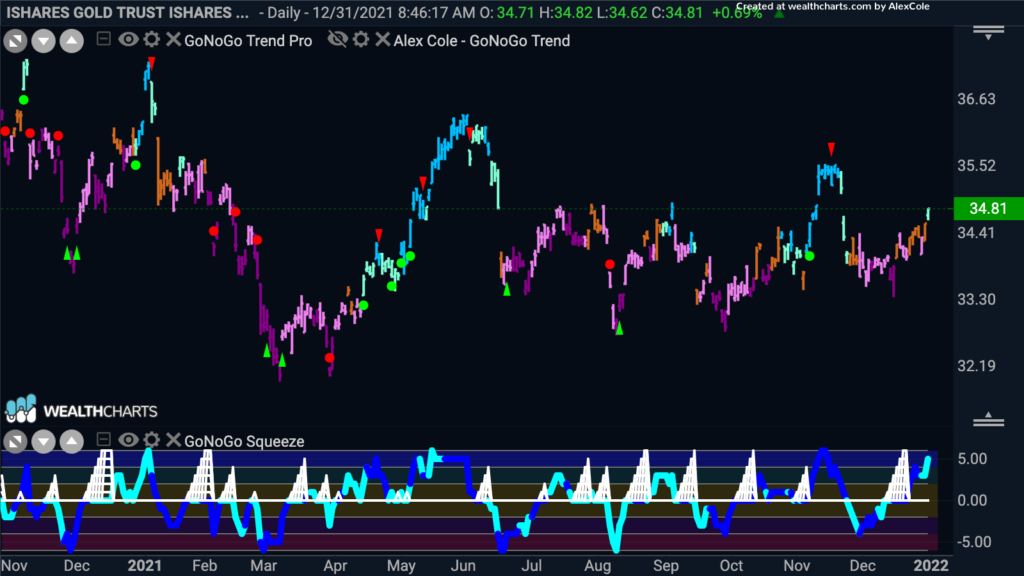Open settings for GoNoGo Trend Pro
Viewport: 1024px width, 576px height.
(x=152, y=40)
